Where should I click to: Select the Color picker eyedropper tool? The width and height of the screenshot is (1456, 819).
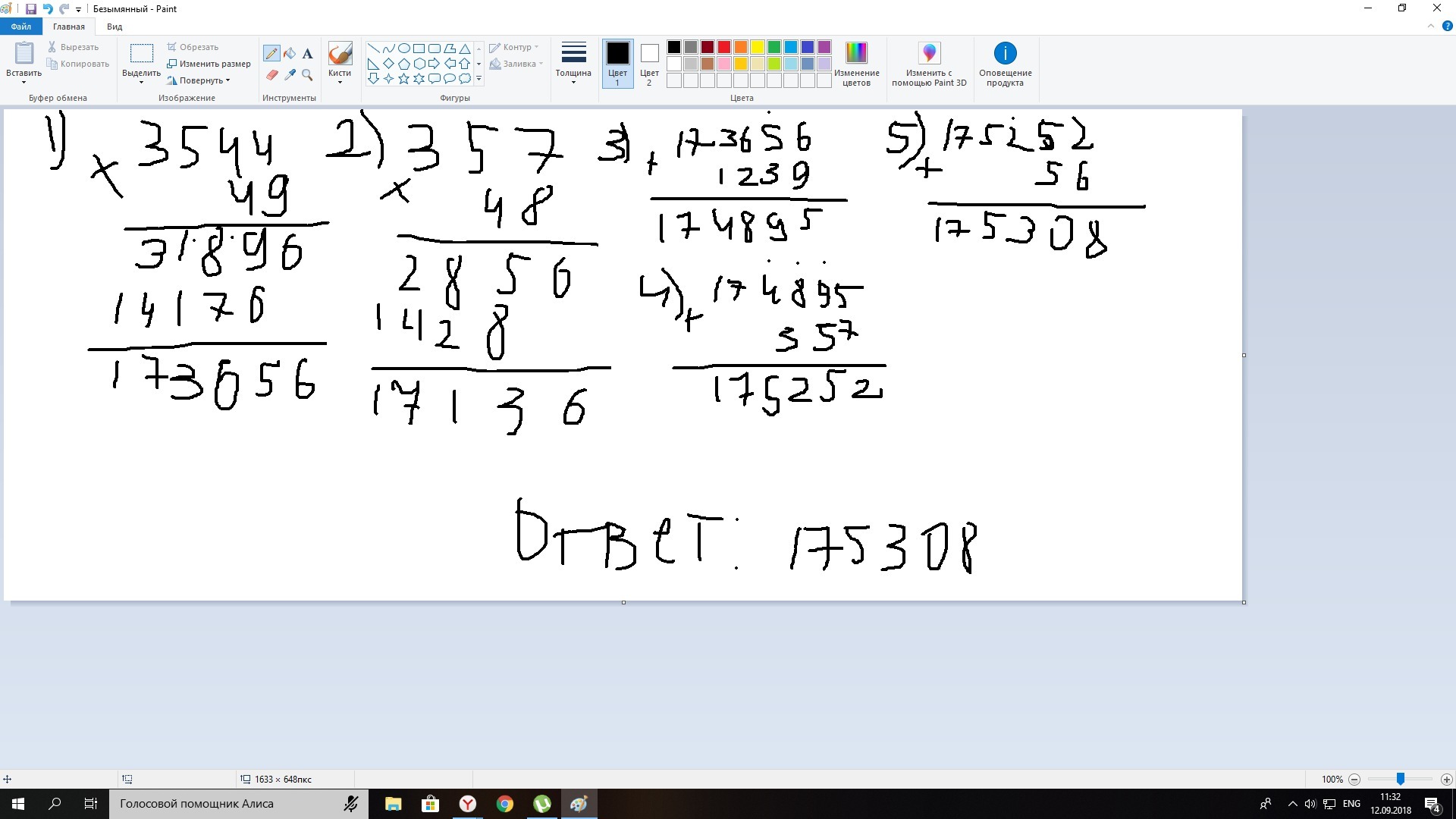290,74
